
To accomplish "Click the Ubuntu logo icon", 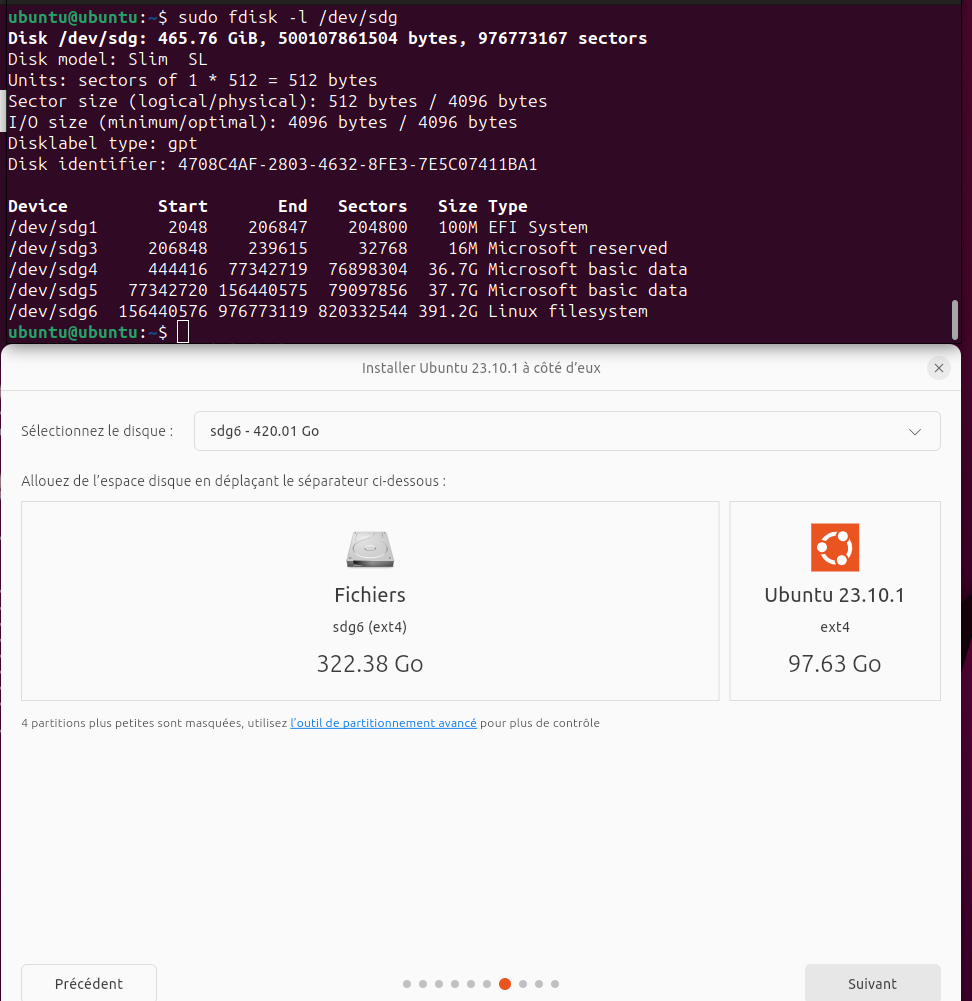I will coord(835,547).
